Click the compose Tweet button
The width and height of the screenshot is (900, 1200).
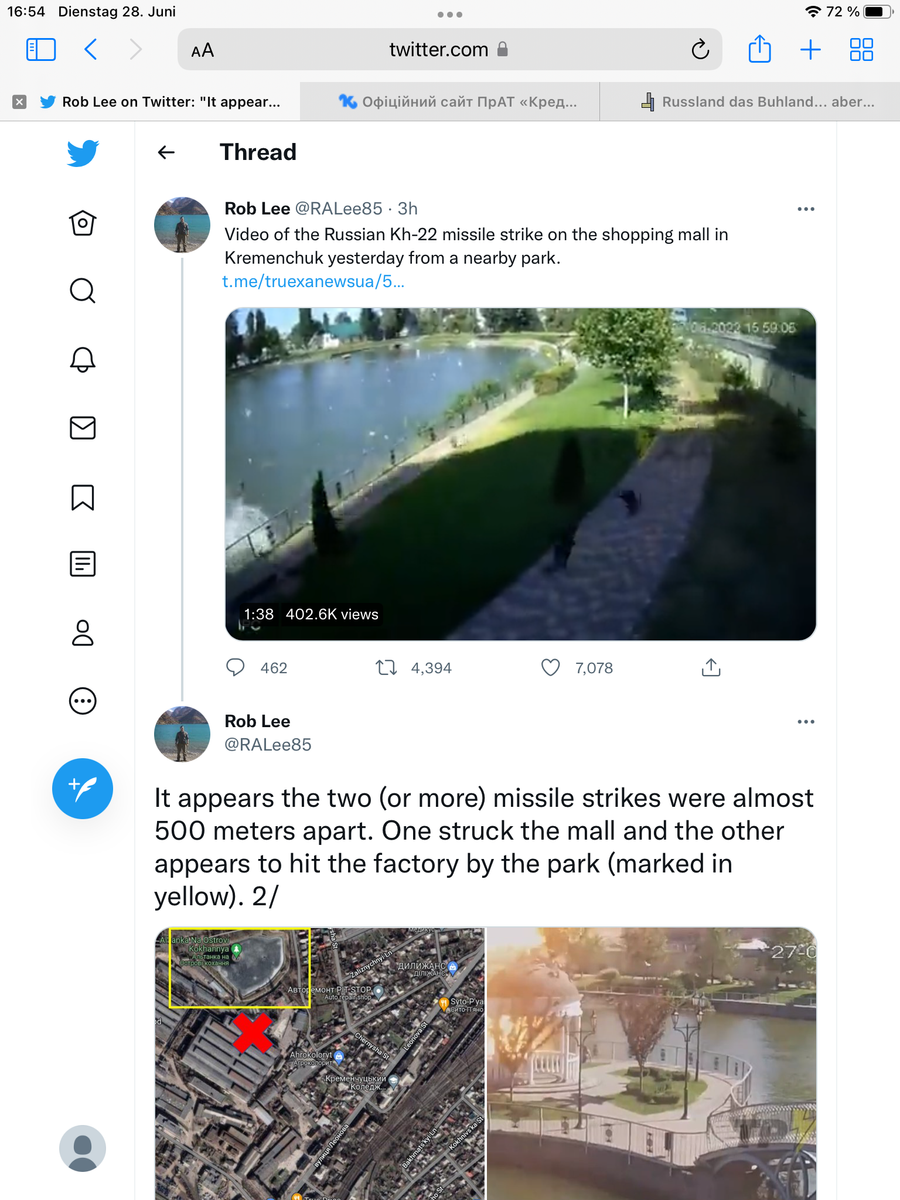83,788
